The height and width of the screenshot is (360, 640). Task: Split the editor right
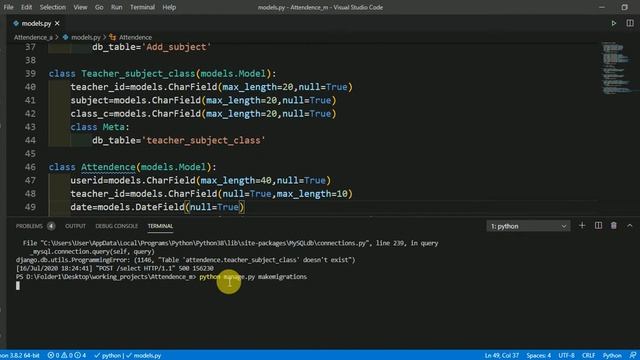(x=630, y=23)
